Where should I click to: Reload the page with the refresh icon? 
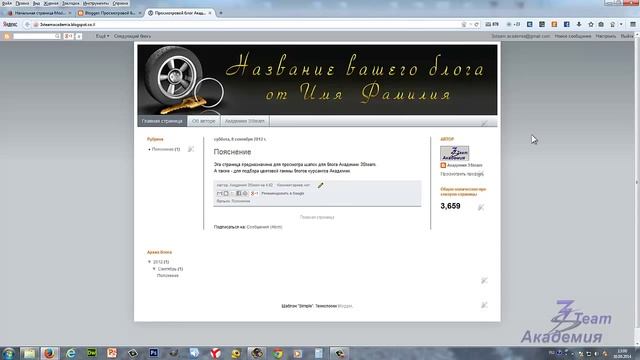coord(476,24)
